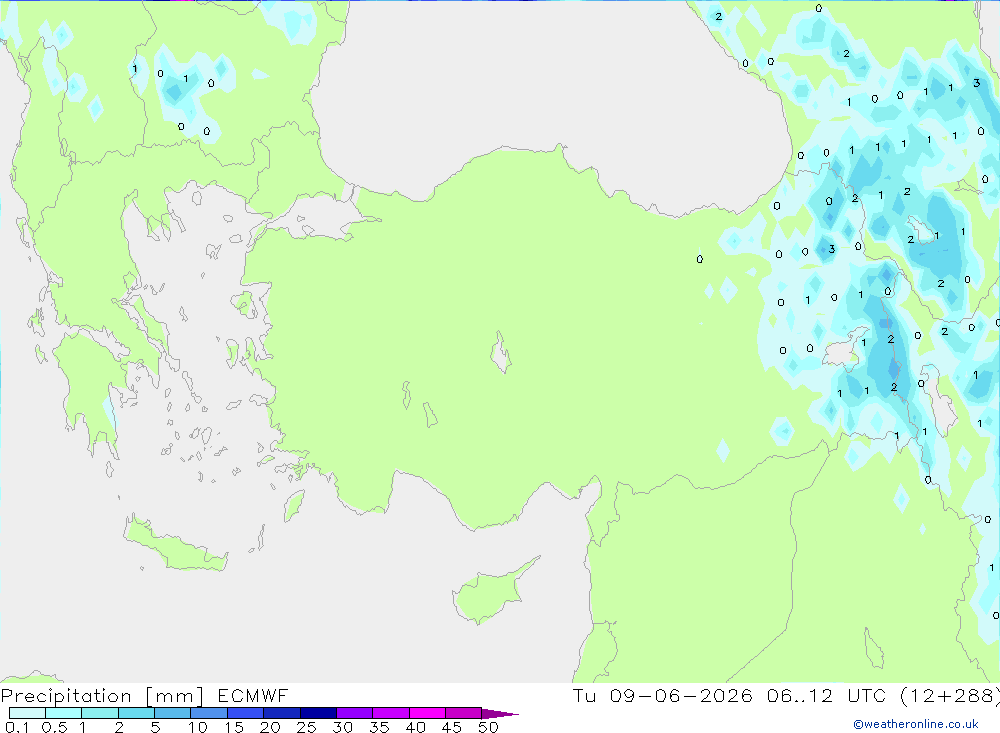The height and width of the screenshot is (733, 1000).
Task: Click the "45" legend scale label
Action: point(452,727)
